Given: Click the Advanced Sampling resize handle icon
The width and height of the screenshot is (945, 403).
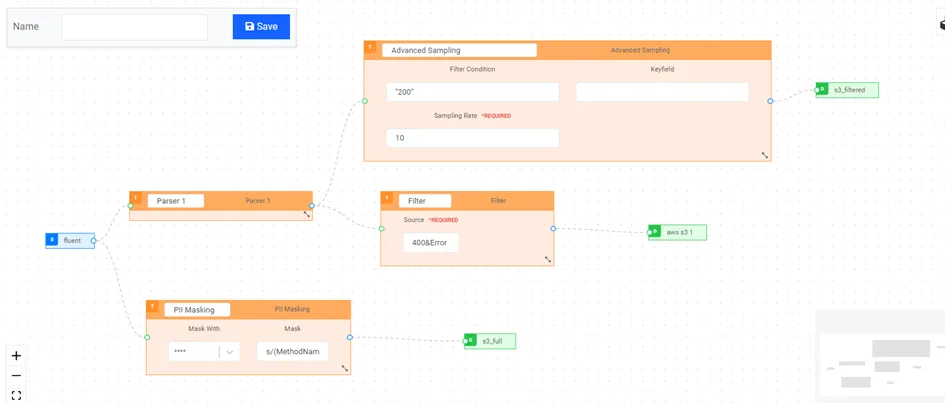Looking at the screenshot, I should click(765, 155).
